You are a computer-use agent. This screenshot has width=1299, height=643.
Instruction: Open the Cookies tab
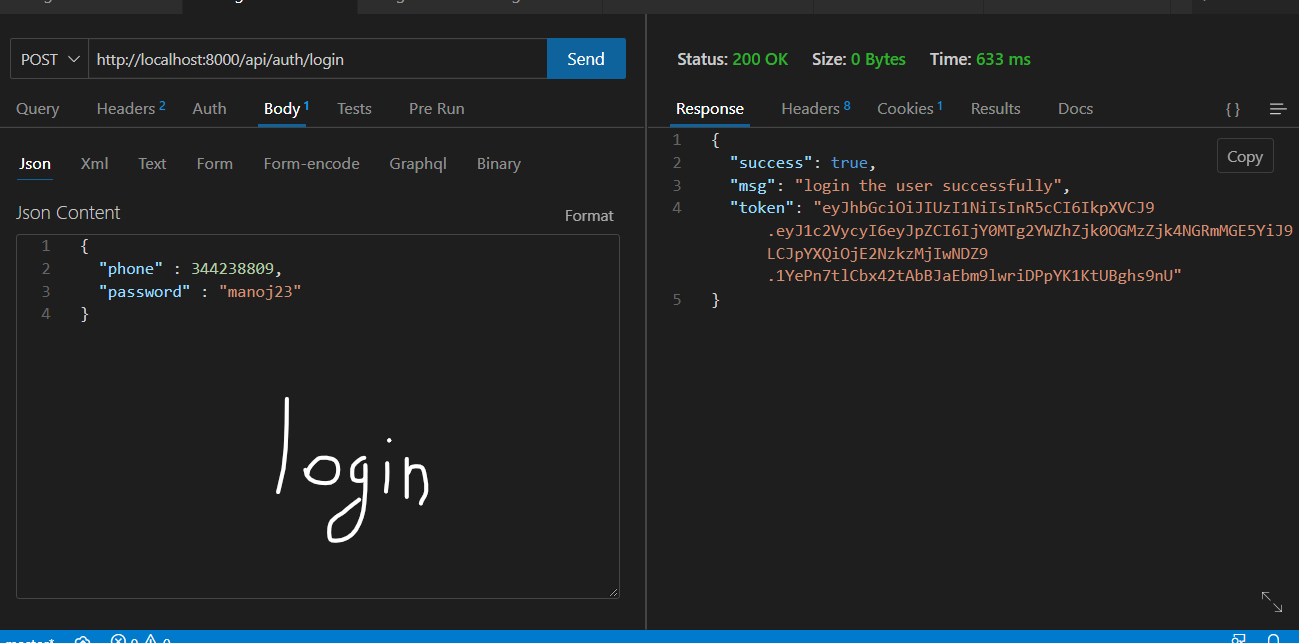click(x=909, y=108)
